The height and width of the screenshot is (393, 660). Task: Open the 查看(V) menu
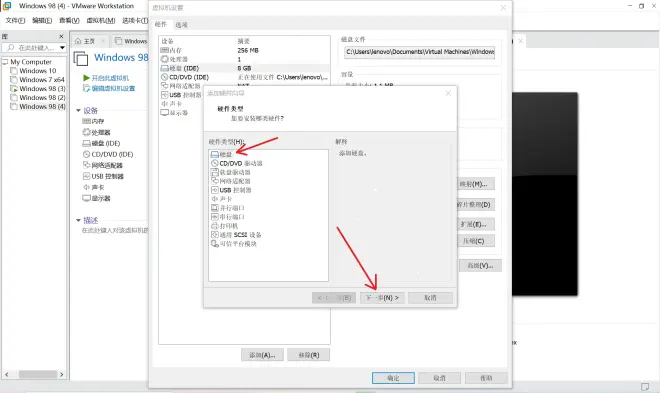coord(69,20)
